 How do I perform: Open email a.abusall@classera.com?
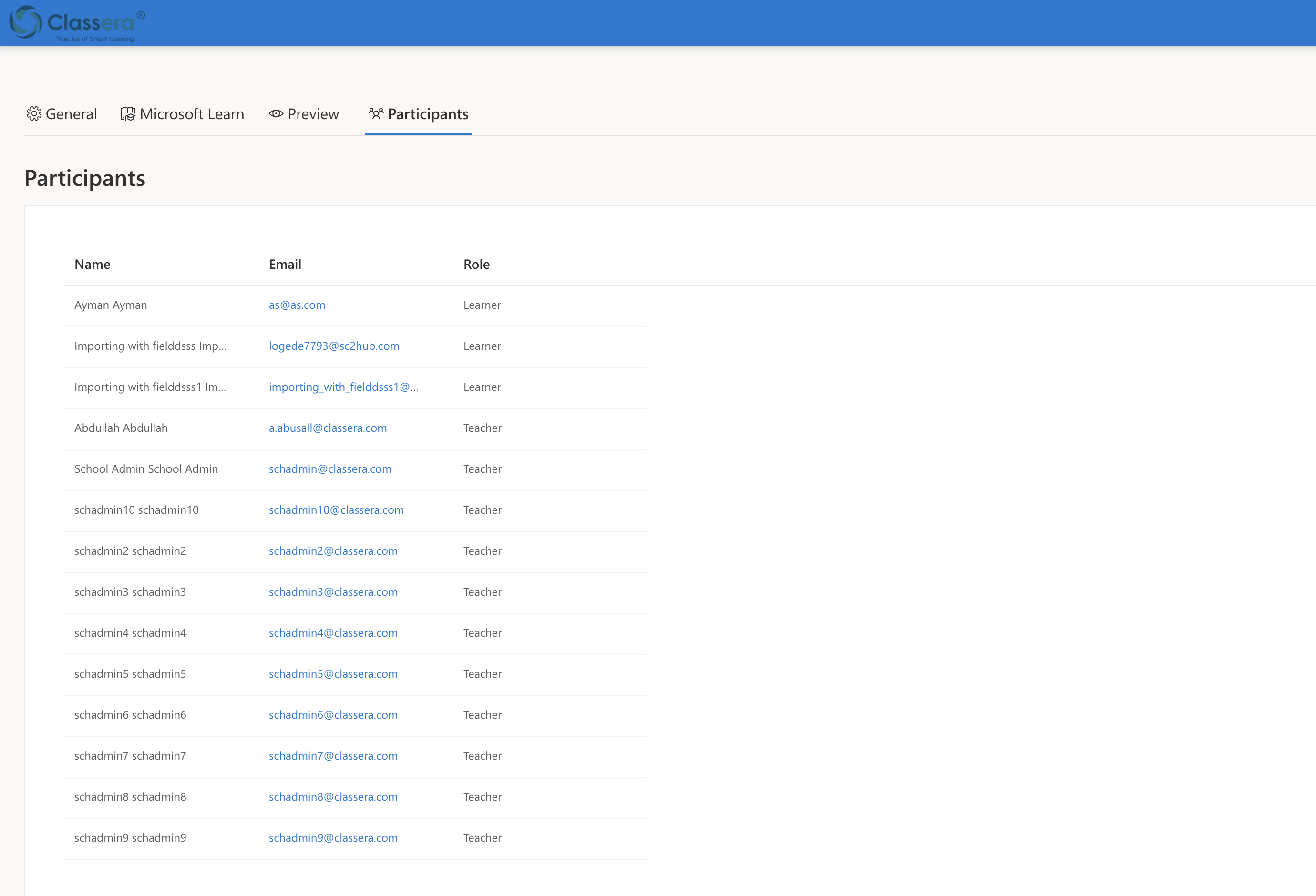[x=328, y=428]
